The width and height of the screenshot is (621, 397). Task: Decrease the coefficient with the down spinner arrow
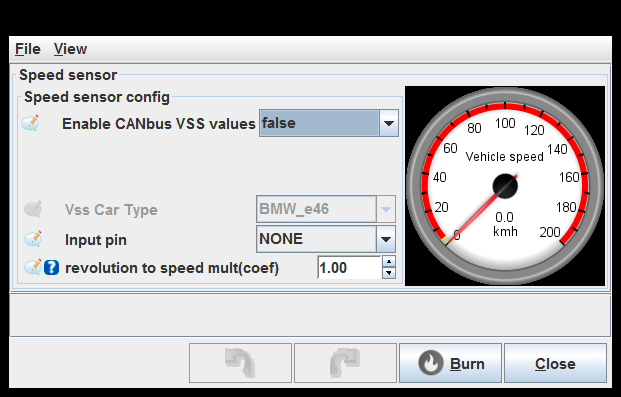point(389,273)
